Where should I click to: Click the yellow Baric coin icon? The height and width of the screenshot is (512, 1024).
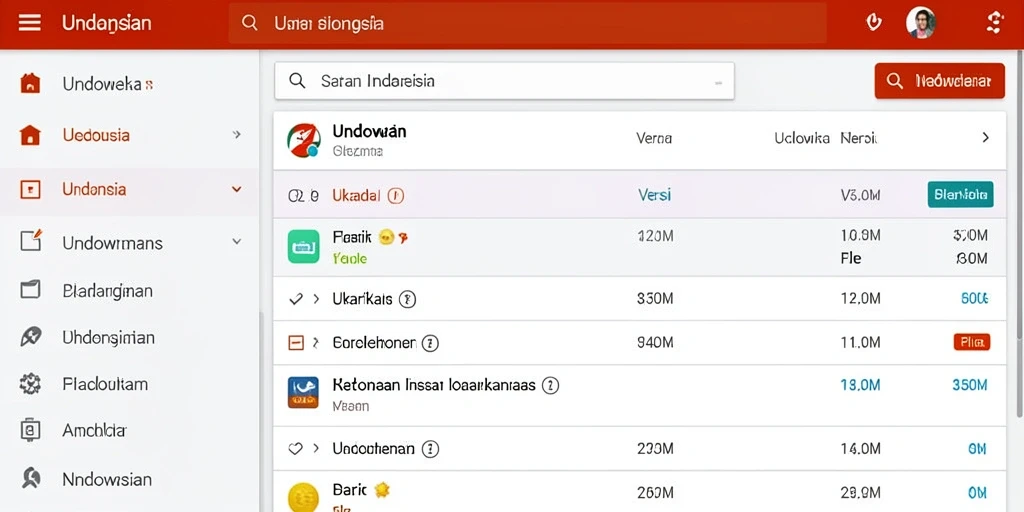[x=304, y=497]
